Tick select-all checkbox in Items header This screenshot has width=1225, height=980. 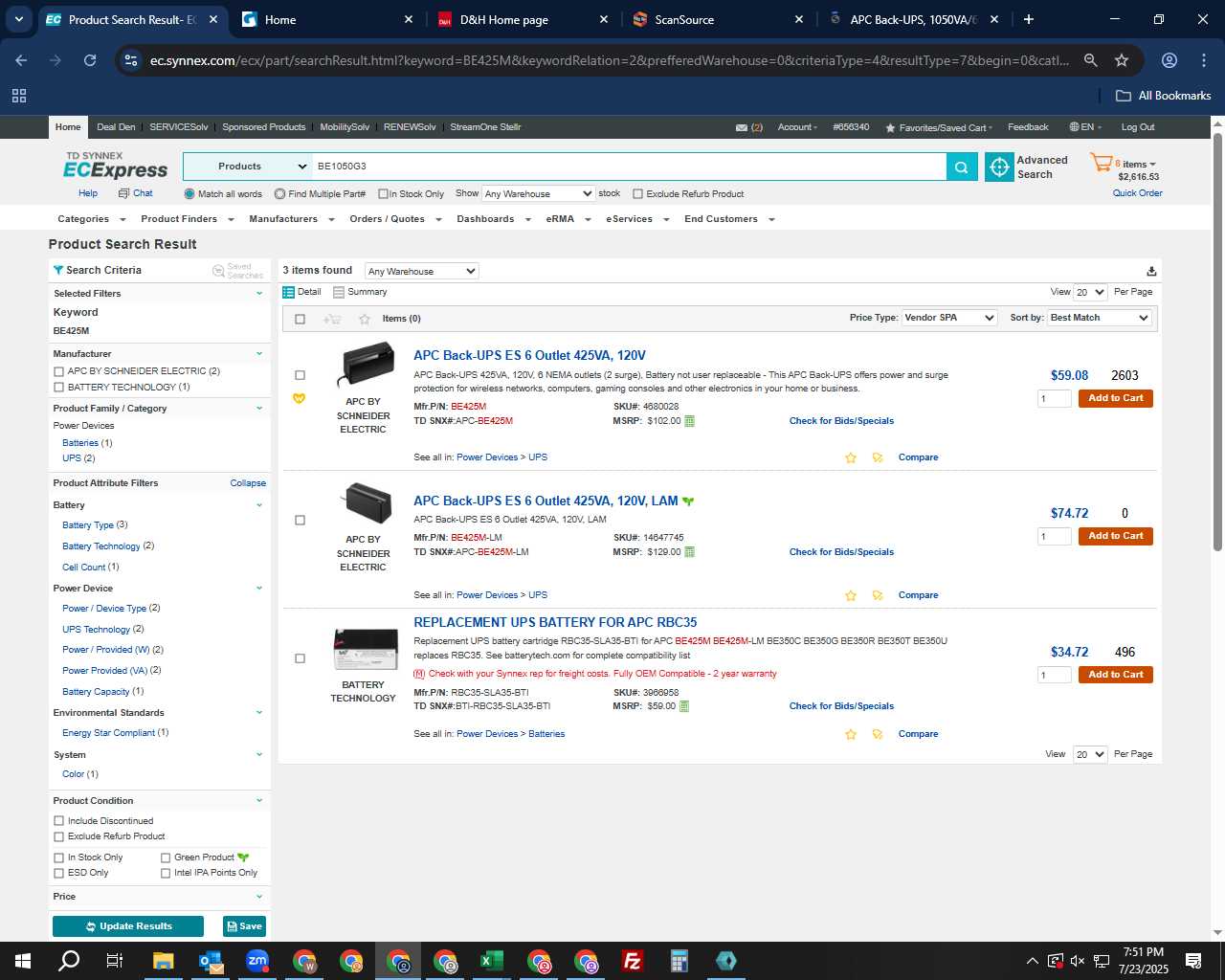pos(301,319)
